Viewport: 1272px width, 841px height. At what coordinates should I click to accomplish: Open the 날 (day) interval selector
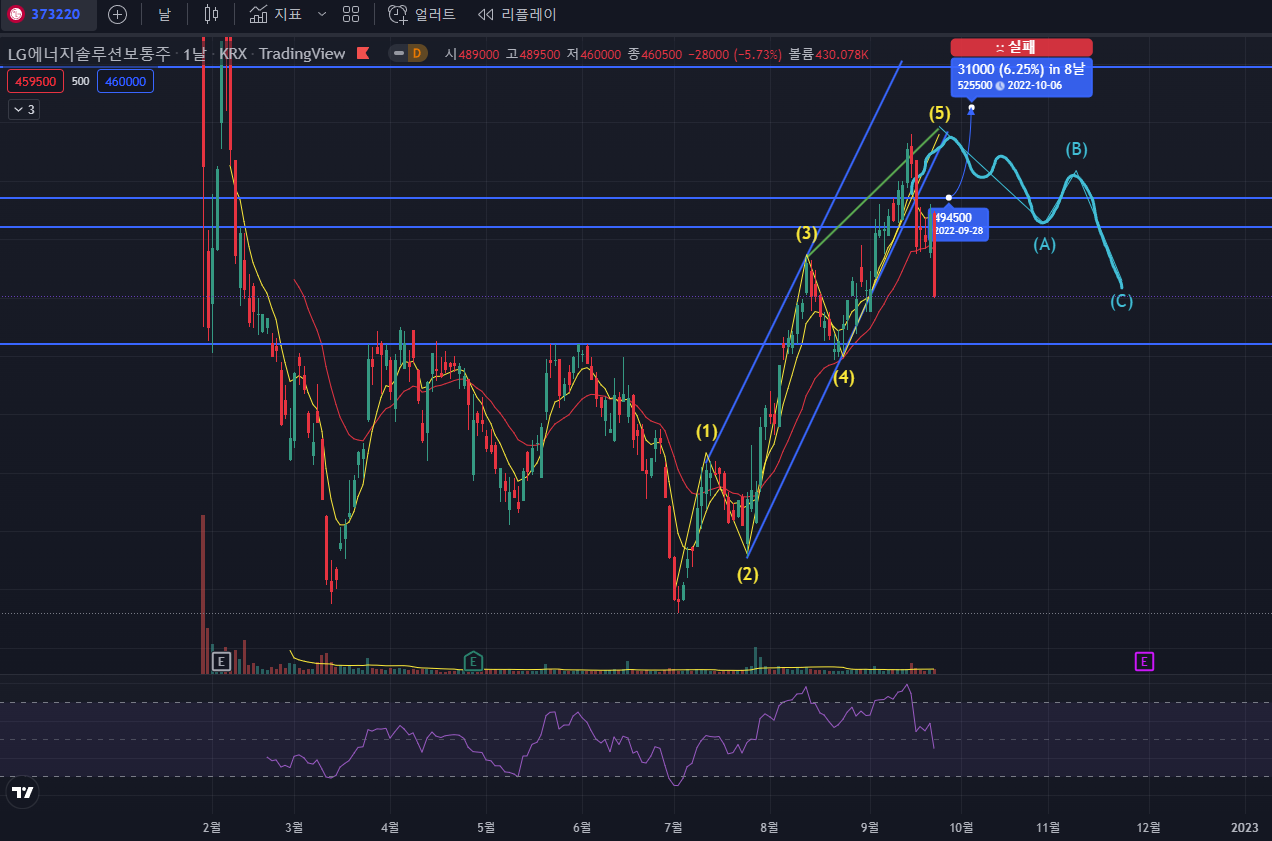164,14
